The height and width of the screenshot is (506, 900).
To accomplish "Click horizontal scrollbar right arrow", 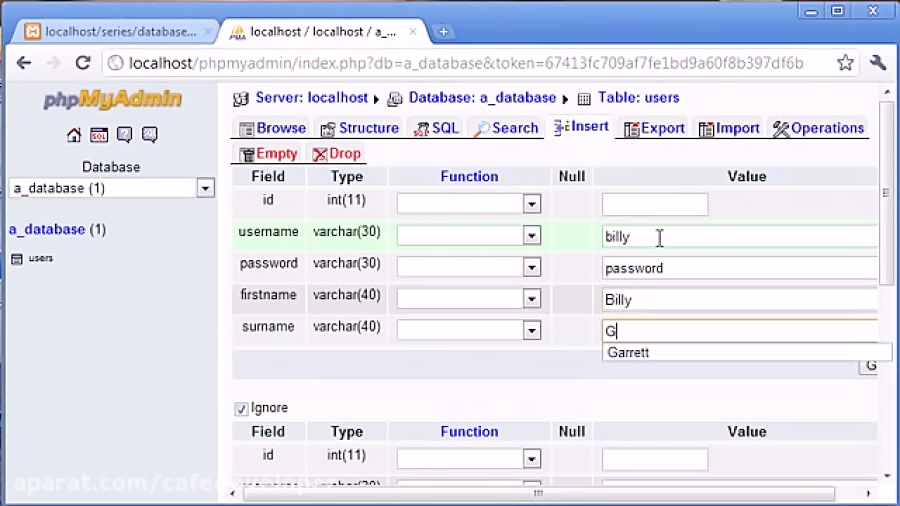I will [868, 493].
